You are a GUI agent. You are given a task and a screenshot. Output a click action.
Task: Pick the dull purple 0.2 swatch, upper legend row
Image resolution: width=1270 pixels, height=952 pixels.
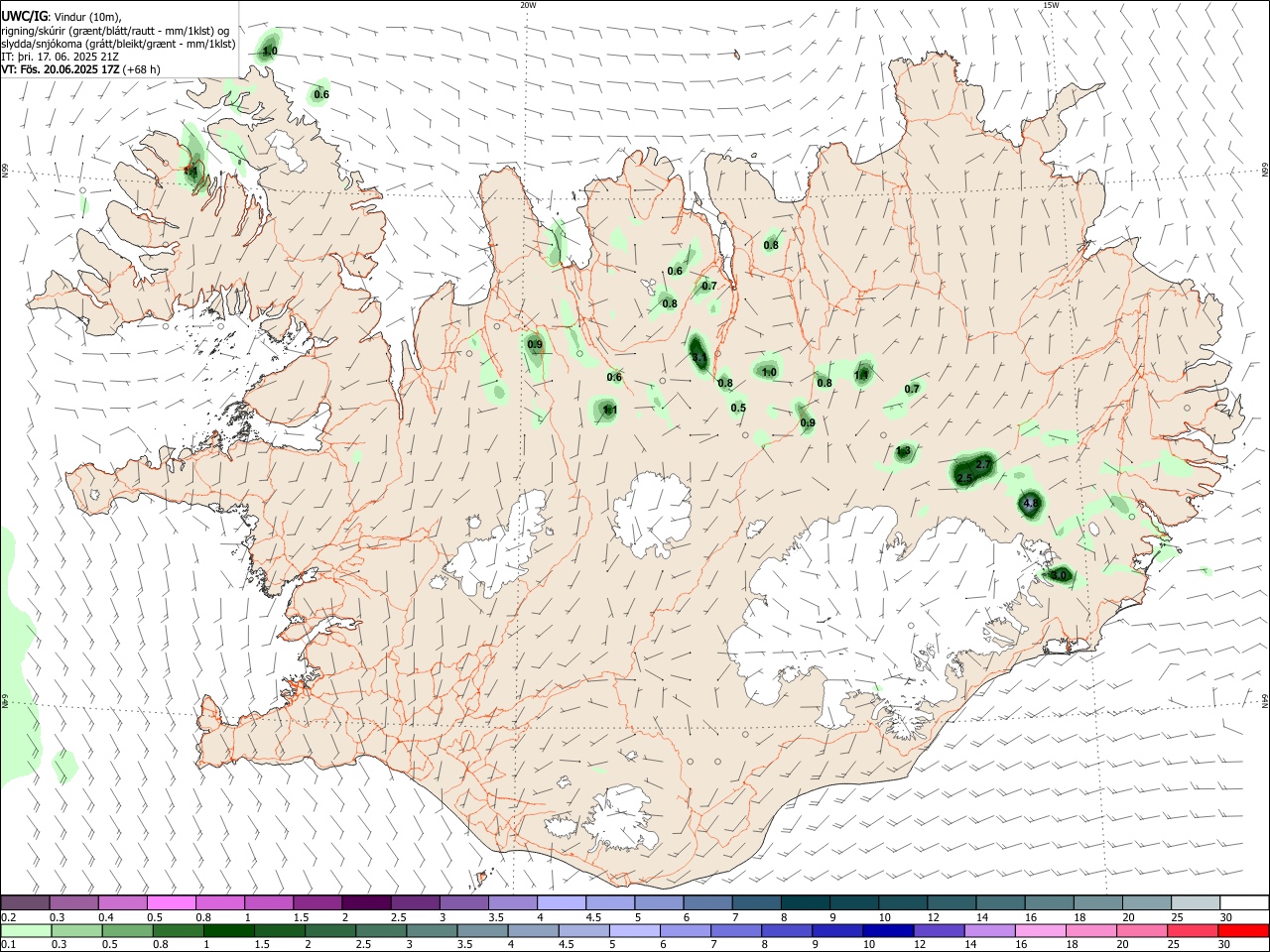[x=25, y=903]
